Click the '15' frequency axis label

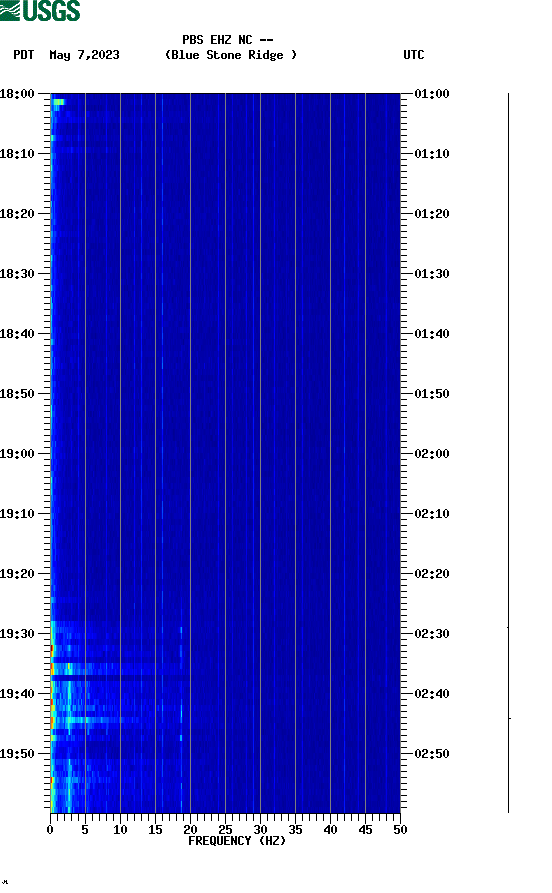pyautogui.click(x=155, y=830)
